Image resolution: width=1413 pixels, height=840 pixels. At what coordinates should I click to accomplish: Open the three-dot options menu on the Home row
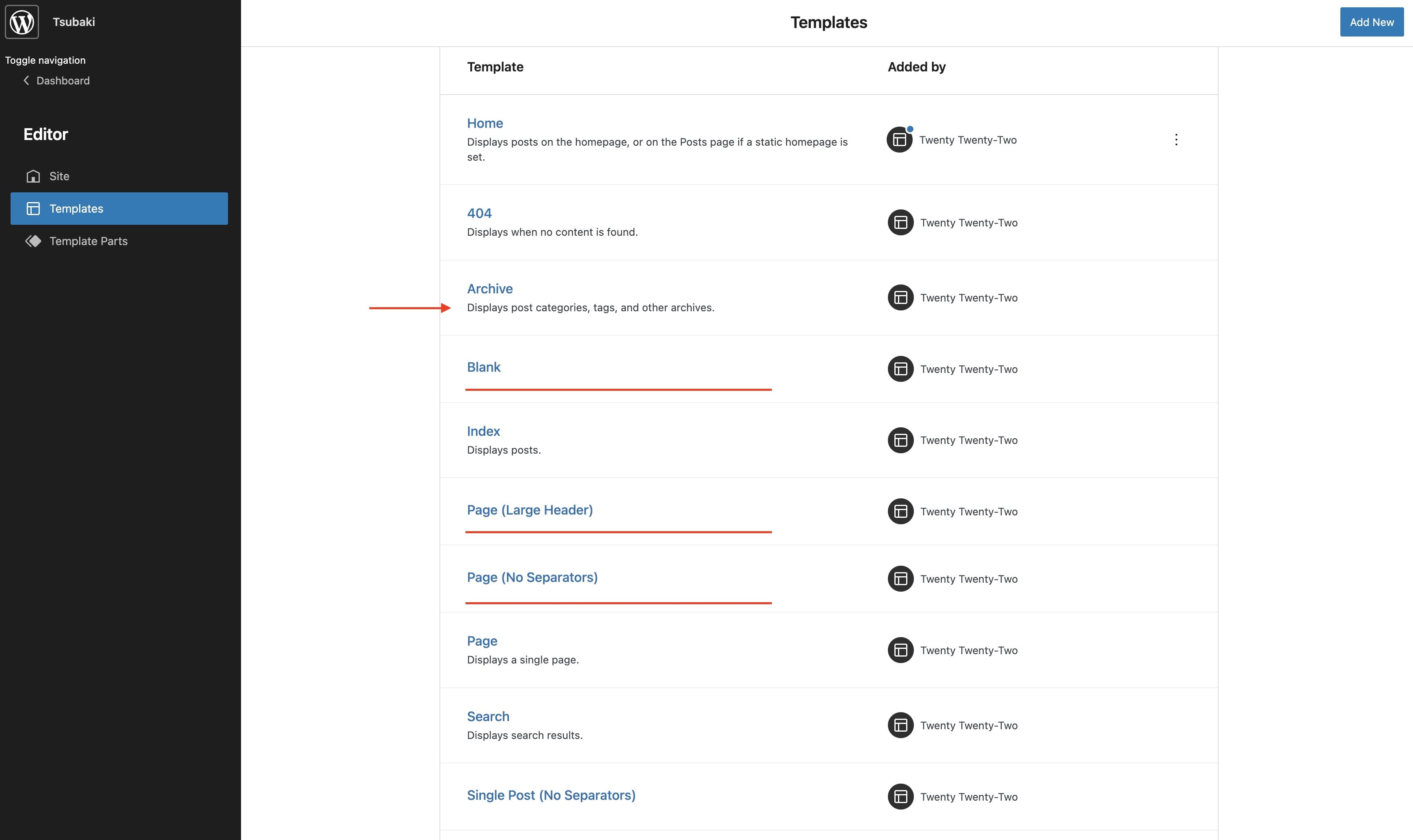[1176, 139]
